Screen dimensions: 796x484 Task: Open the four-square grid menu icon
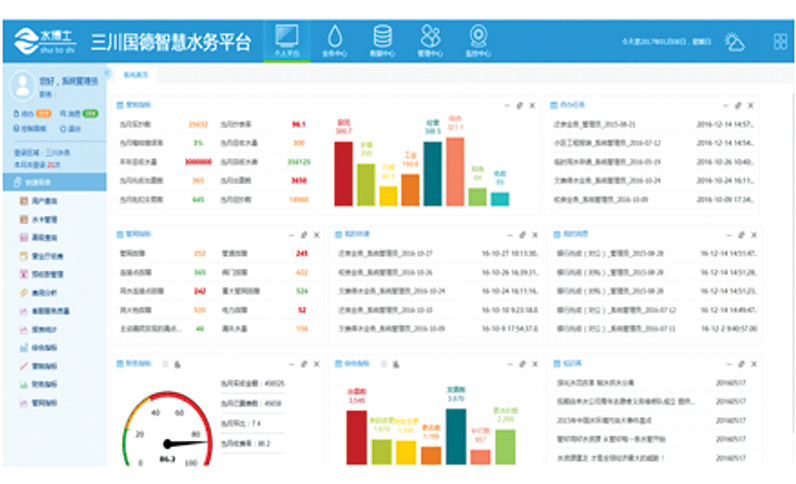pos(780,42)
